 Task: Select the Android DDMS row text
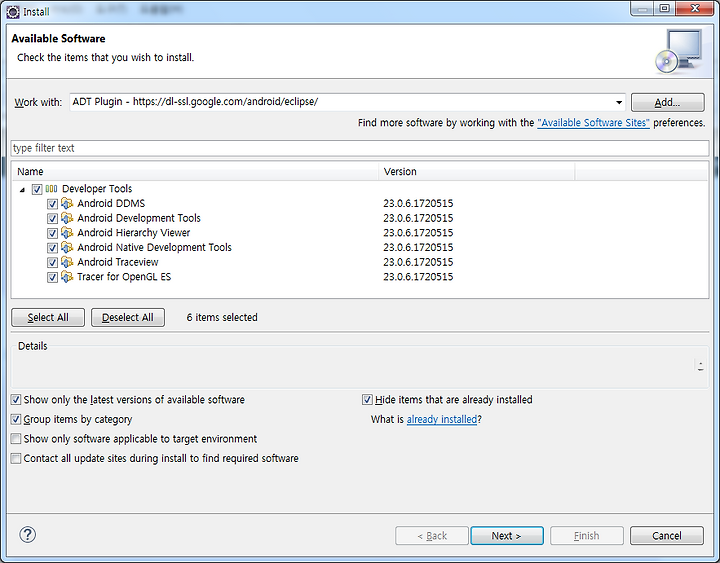tap(111, 203)
